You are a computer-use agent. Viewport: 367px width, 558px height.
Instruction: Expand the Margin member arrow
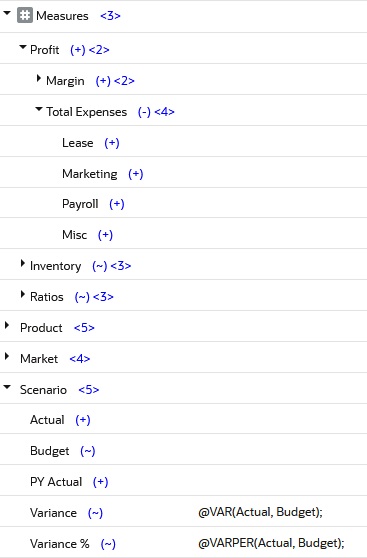pyautogui.click(x=38, y=79)
